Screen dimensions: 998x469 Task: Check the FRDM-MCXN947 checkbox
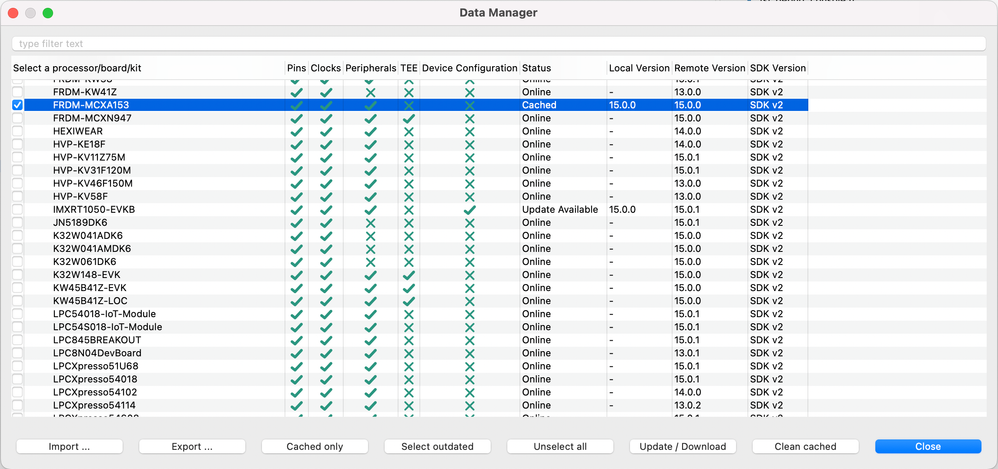(18, 118)
